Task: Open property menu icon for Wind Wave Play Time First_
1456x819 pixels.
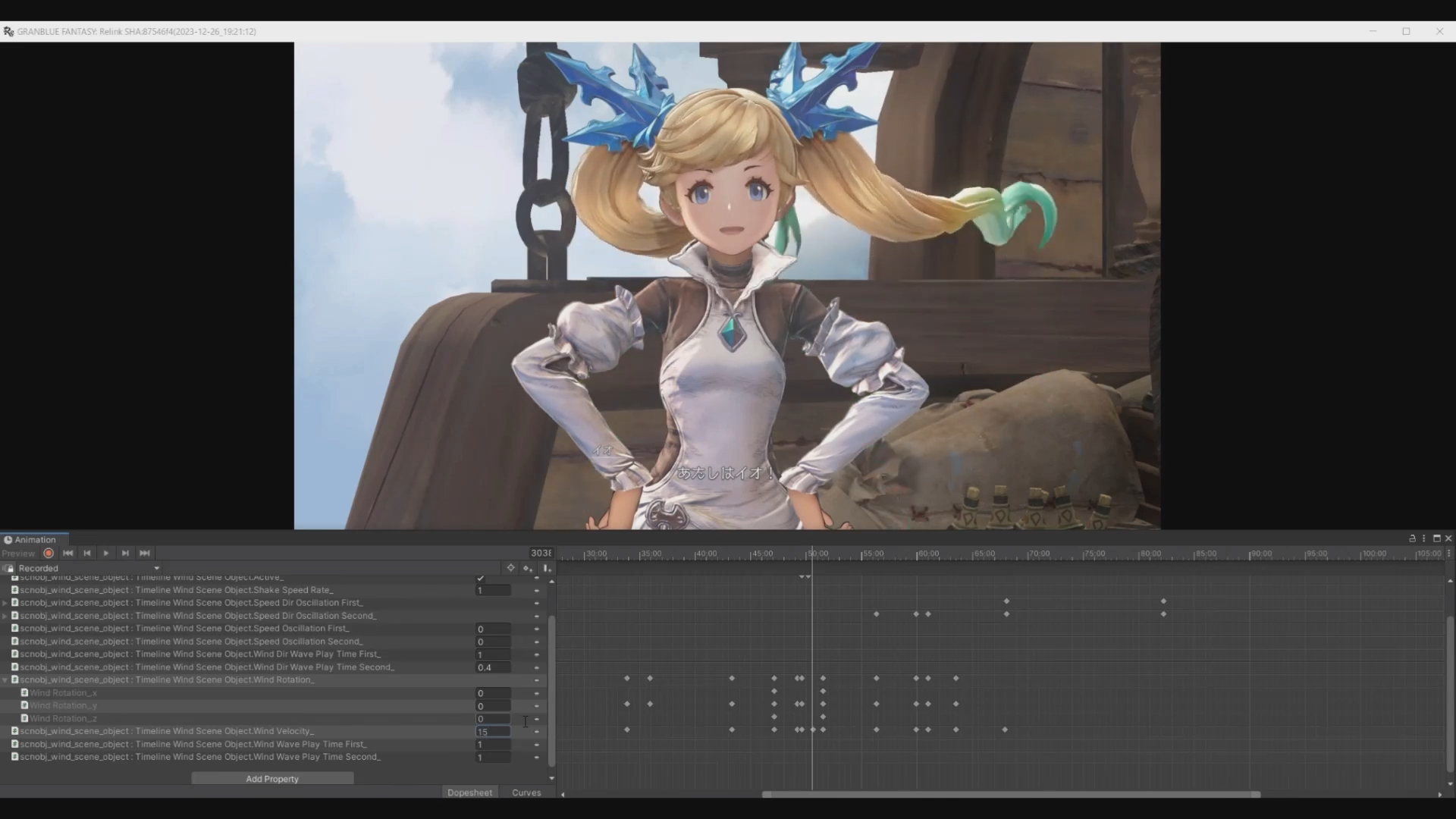Action: 536,745
